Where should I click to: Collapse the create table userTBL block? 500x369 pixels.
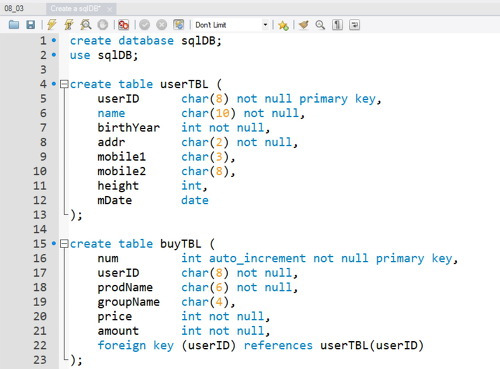pos(64,84)
